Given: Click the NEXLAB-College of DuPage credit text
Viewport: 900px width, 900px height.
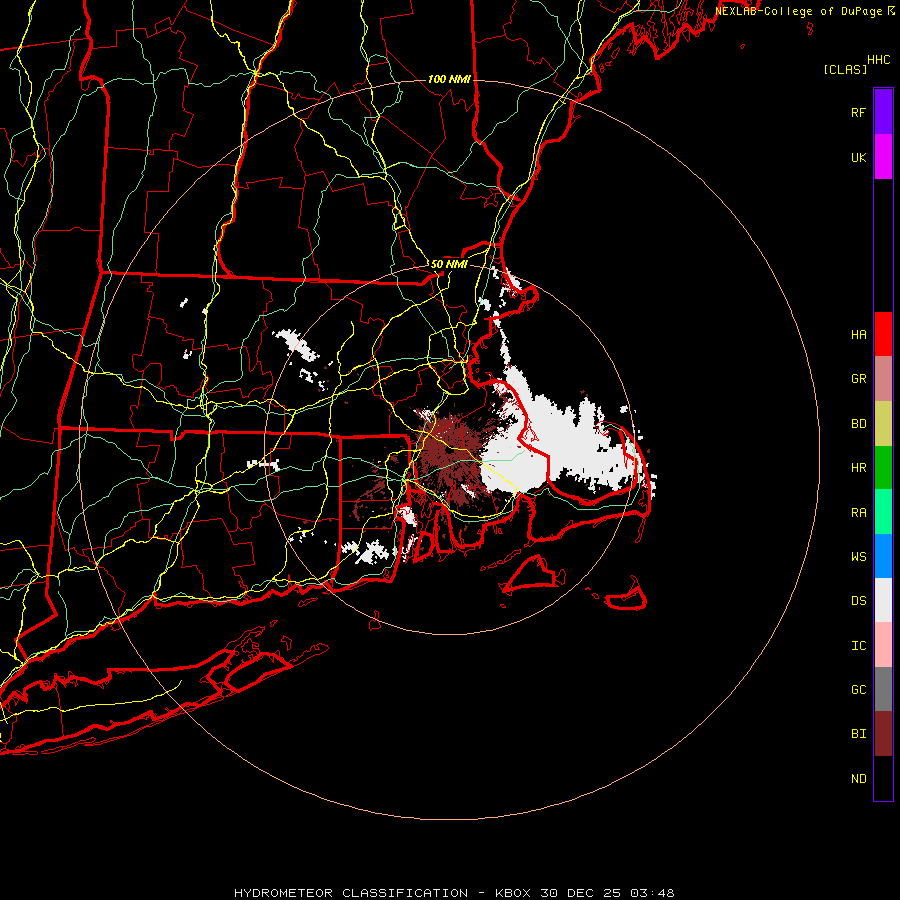Looking at the screenshot, I should point(798,11).
